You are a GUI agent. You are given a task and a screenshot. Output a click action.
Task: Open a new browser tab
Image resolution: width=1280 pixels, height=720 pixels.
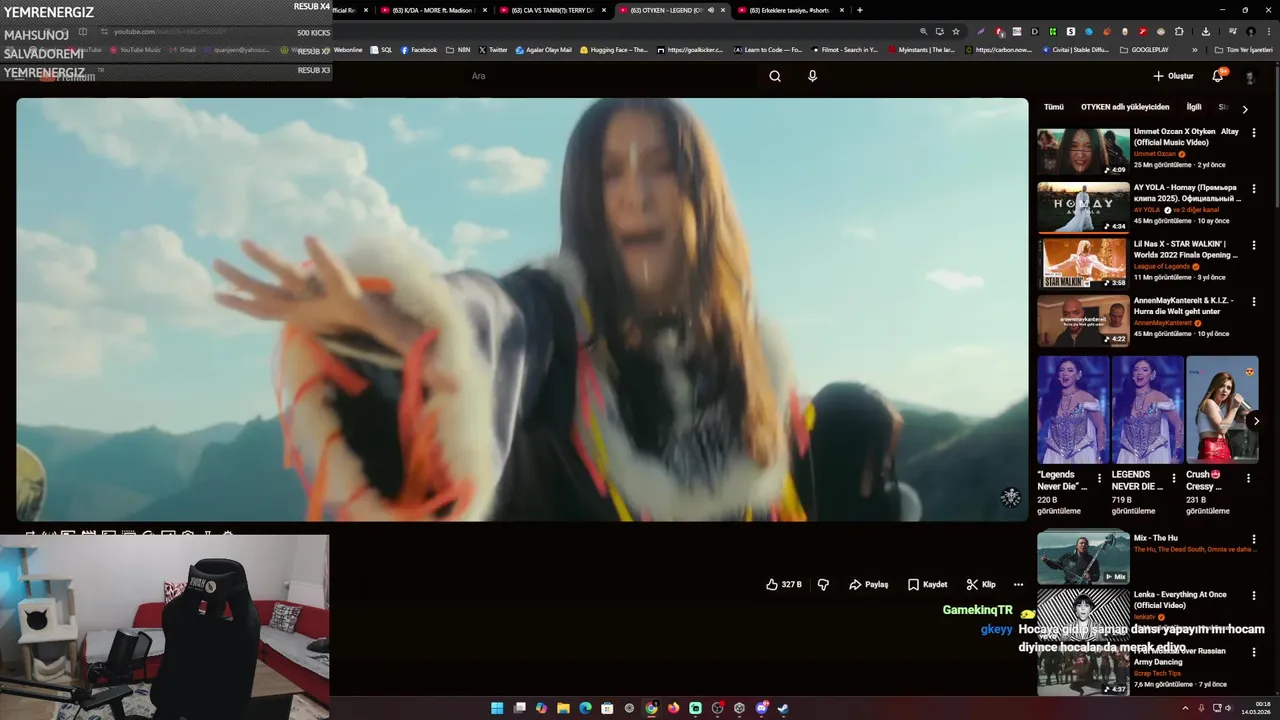(x=860, y=10)
